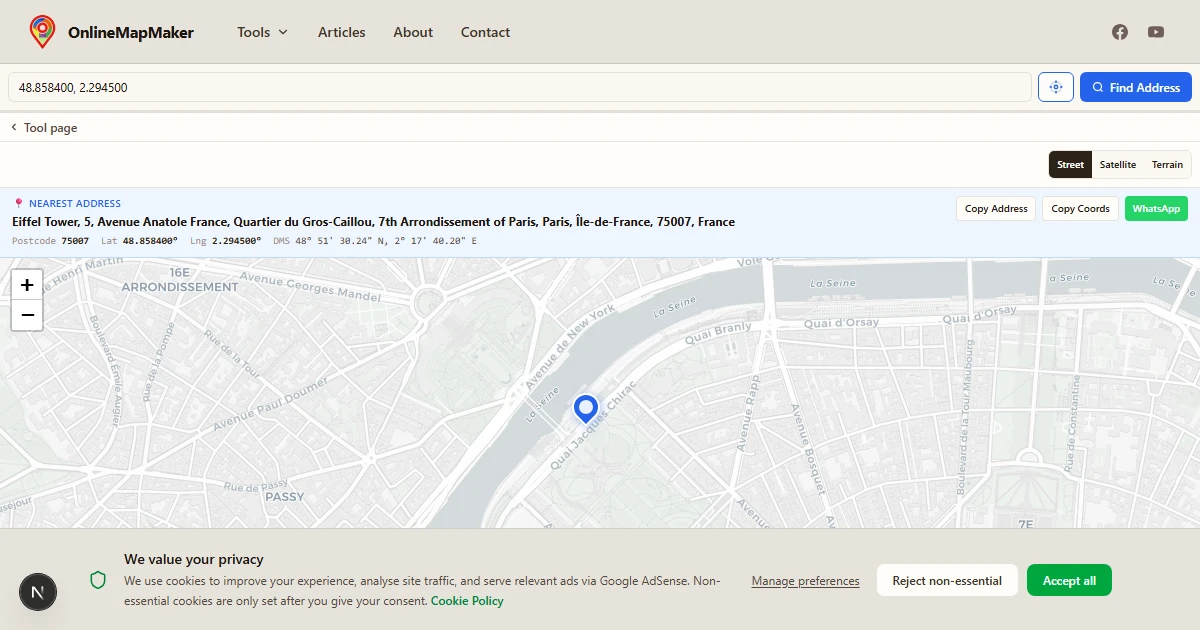Image resolution: width=1200 pixels, height=630 pixels.
Task: Click the shield icon in cookie banner
Action: (98, 580)
